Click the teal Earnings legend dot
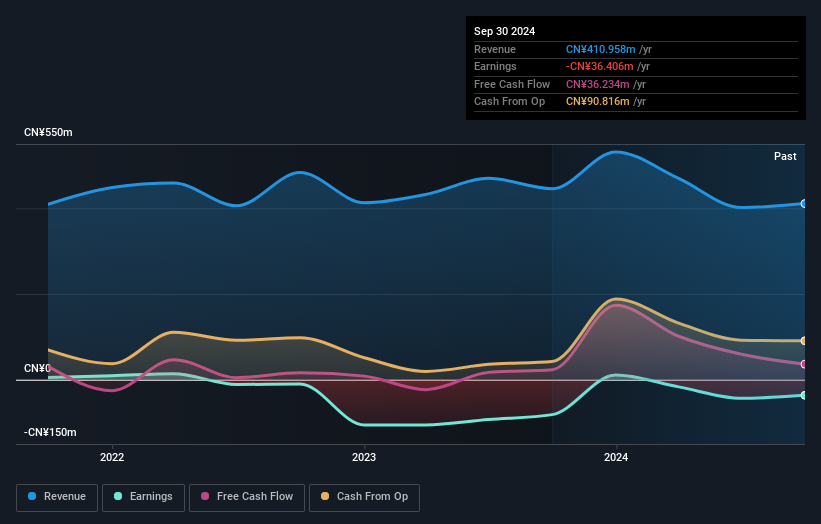This screenshot has height=524, width=821. pyautogui.click(x=118, y=496)
